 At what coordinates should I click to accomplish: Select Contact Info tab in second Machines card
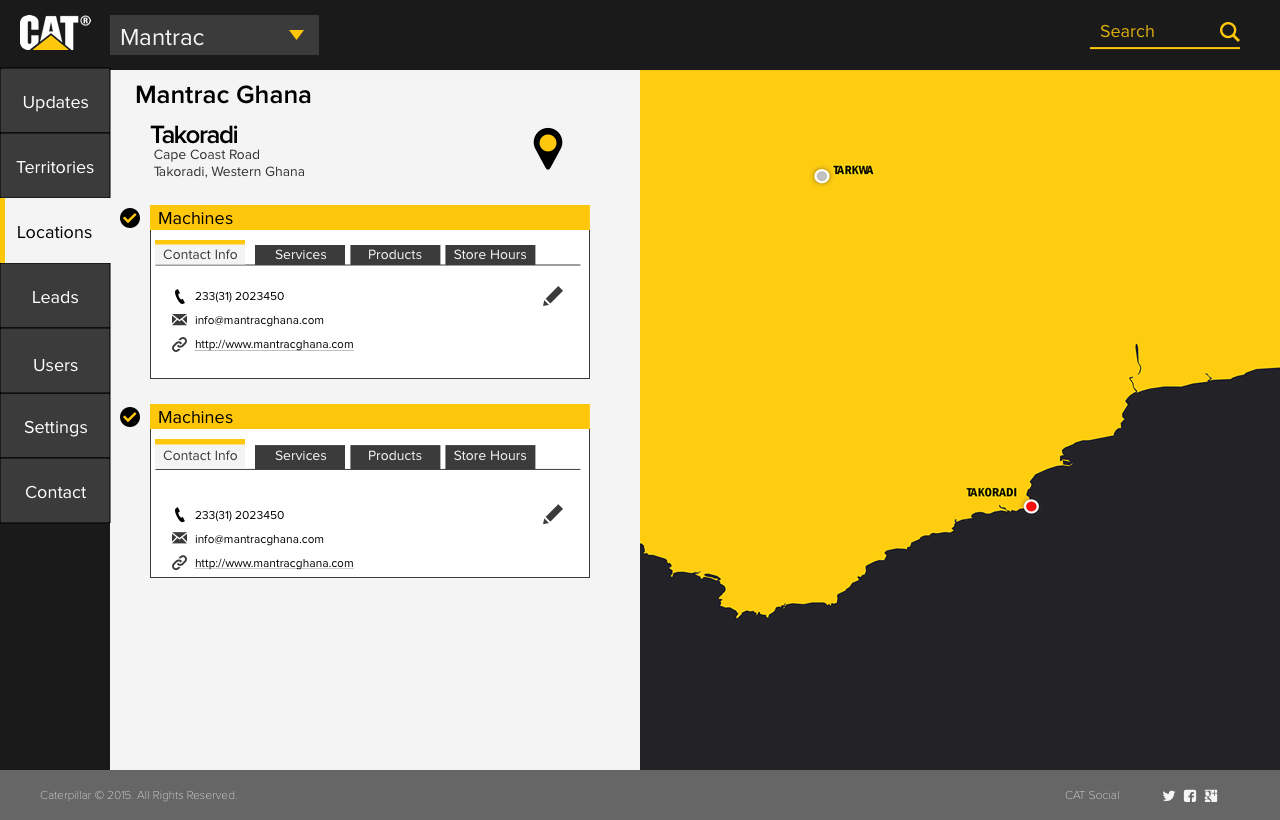tap(200, 455)
